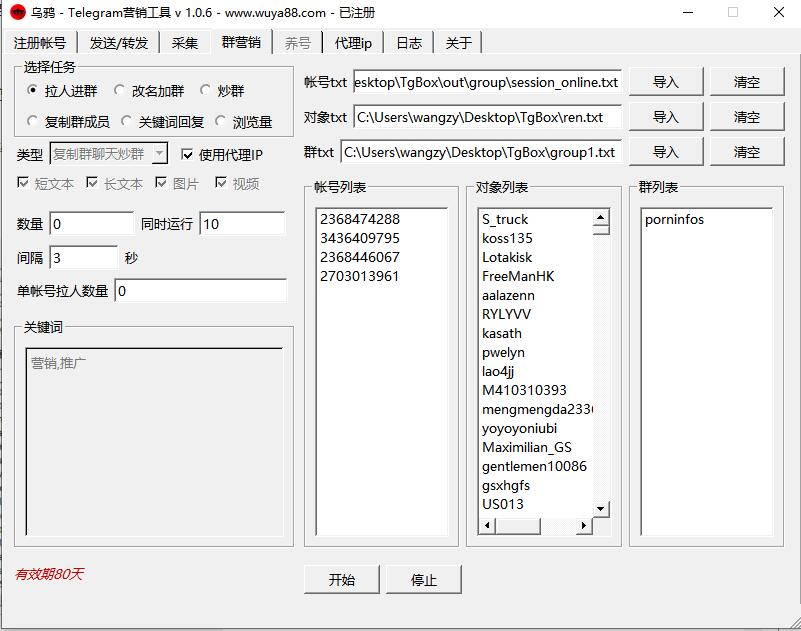Viewport: 801px width, 631px height.
Task: Select RYLYVV in 对象列表
Action: click(506, 314)
